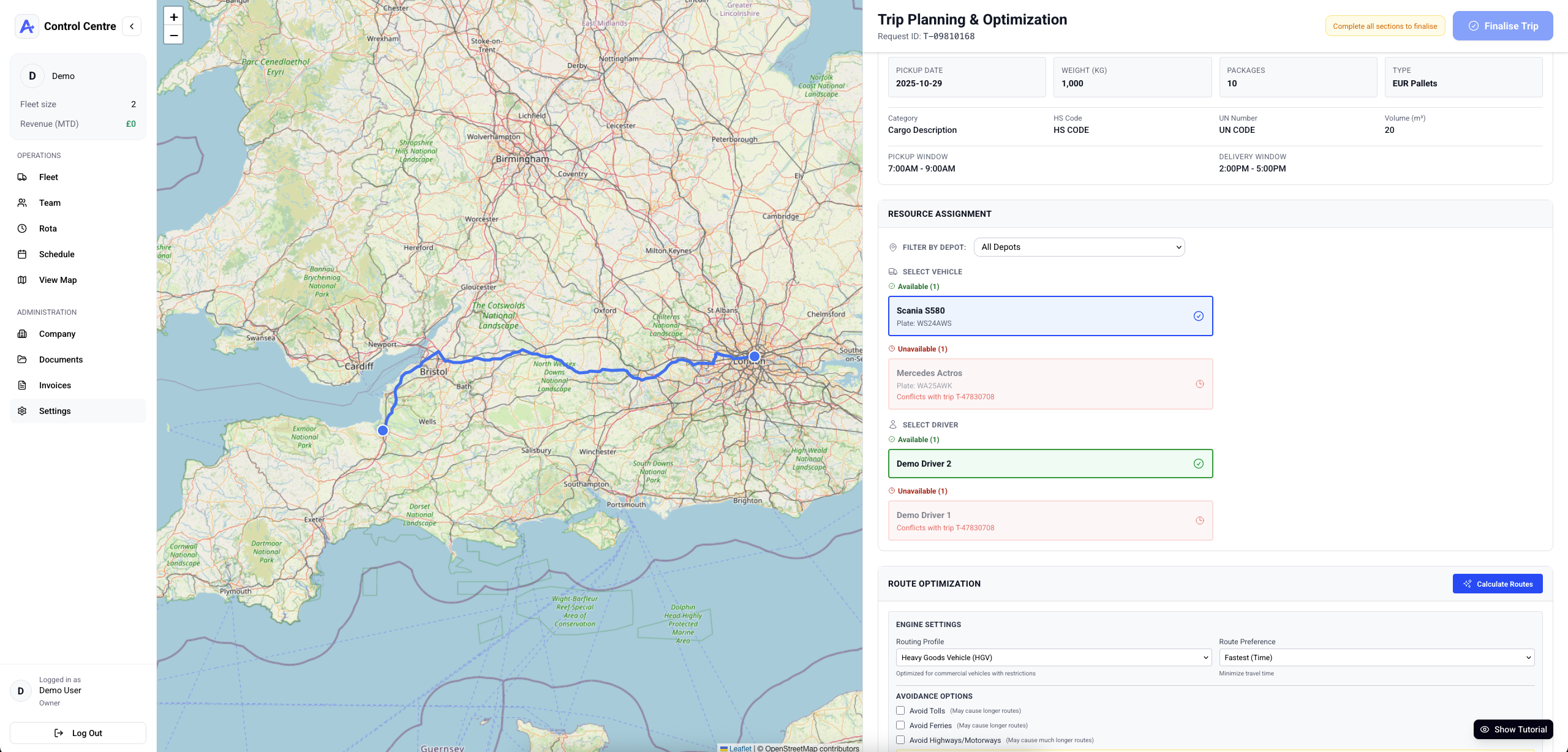The image size is (1568, 752).
Task: Open the Route Preference dropdown
Action: (x=1376, y=657)
